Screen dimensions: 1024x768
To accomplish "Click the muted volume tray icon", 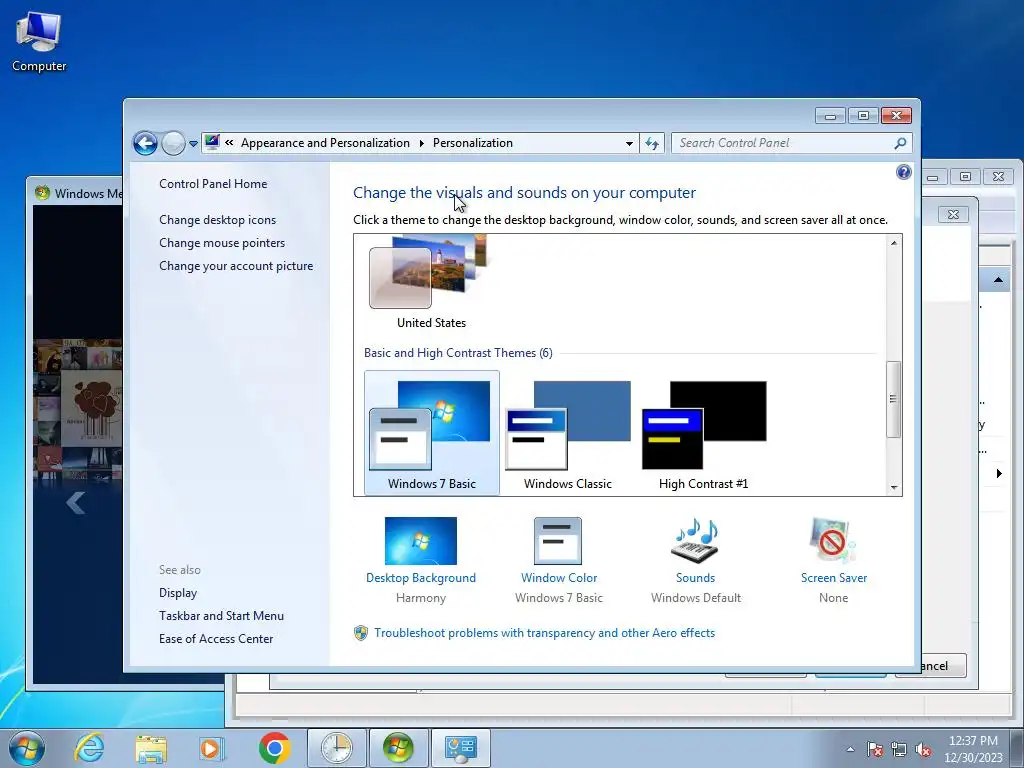I will pos(923,749).
